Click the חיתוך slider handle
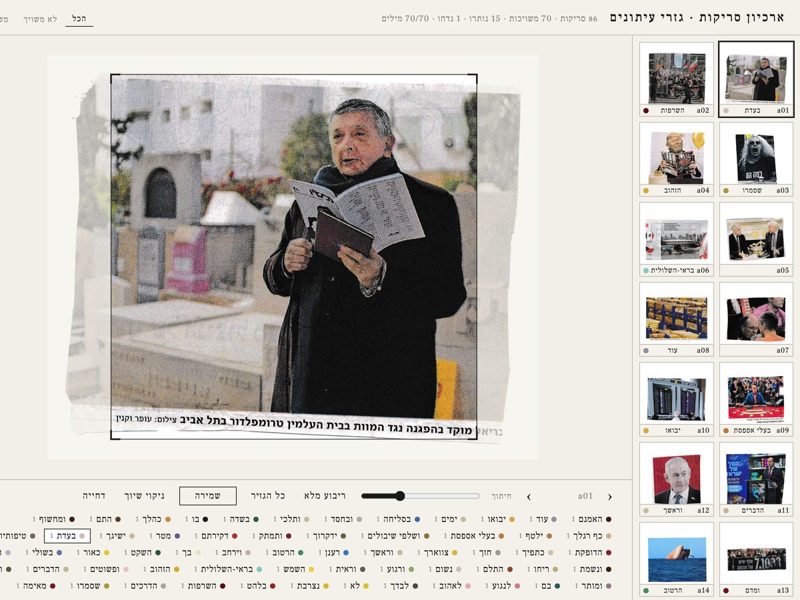 pyautogui.click(x=400, y=496)
